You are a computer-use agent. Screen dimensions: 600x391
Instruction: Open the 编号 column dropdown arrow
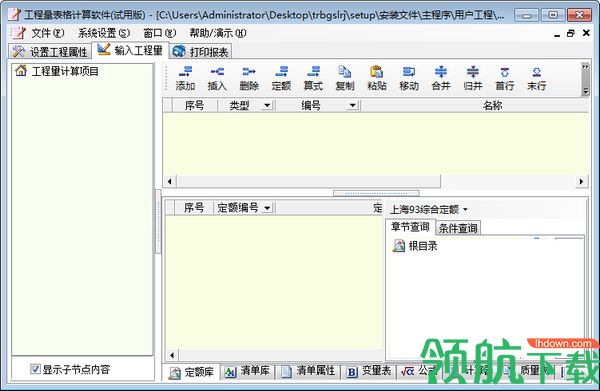pyautogui.click(x=352, y=105)
